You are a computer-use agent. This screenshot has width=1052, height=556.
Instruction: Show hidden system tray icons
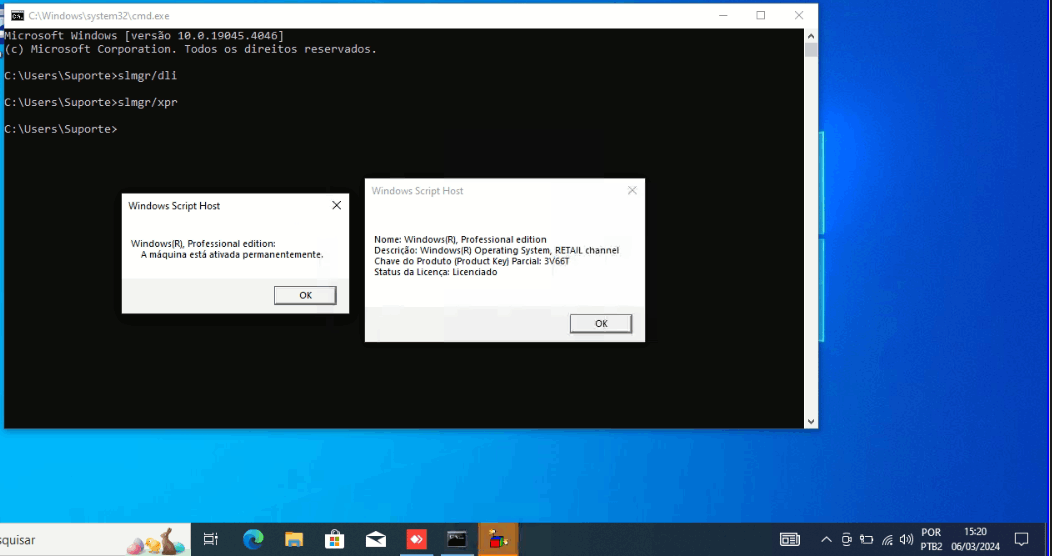coord(827,539)
